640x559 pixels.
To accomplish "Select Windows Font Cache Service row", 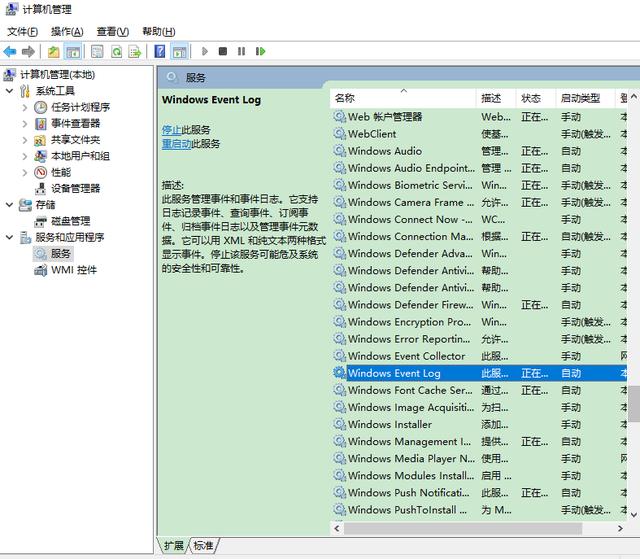I will point(479,390).
